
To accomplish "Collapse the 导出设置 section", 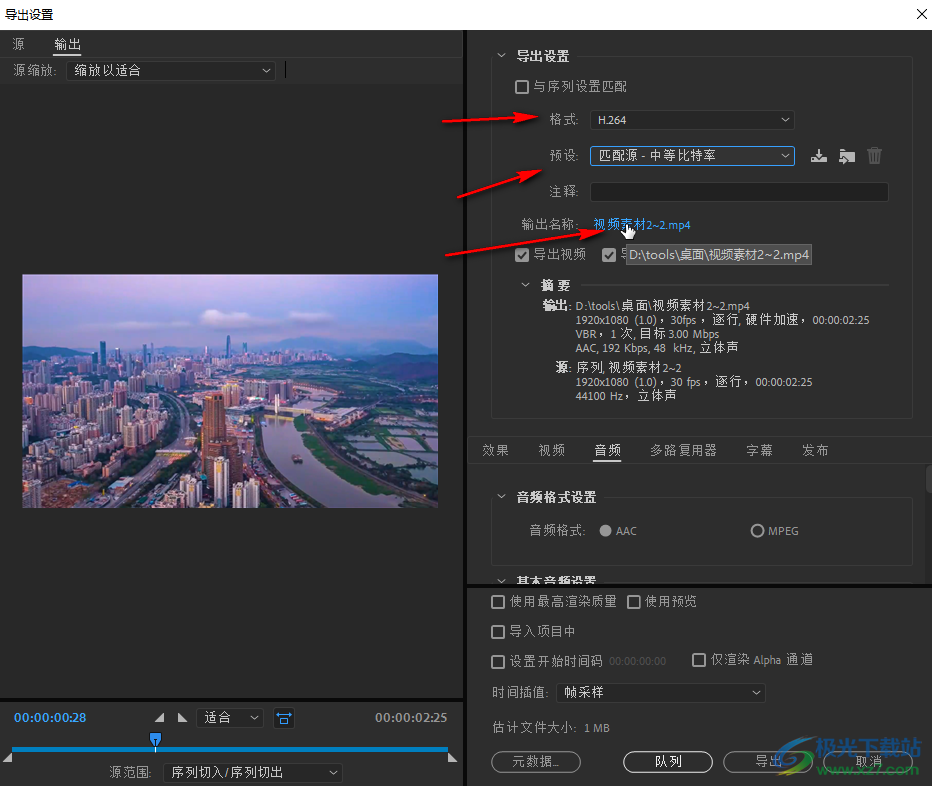I will tap(502, 55).
